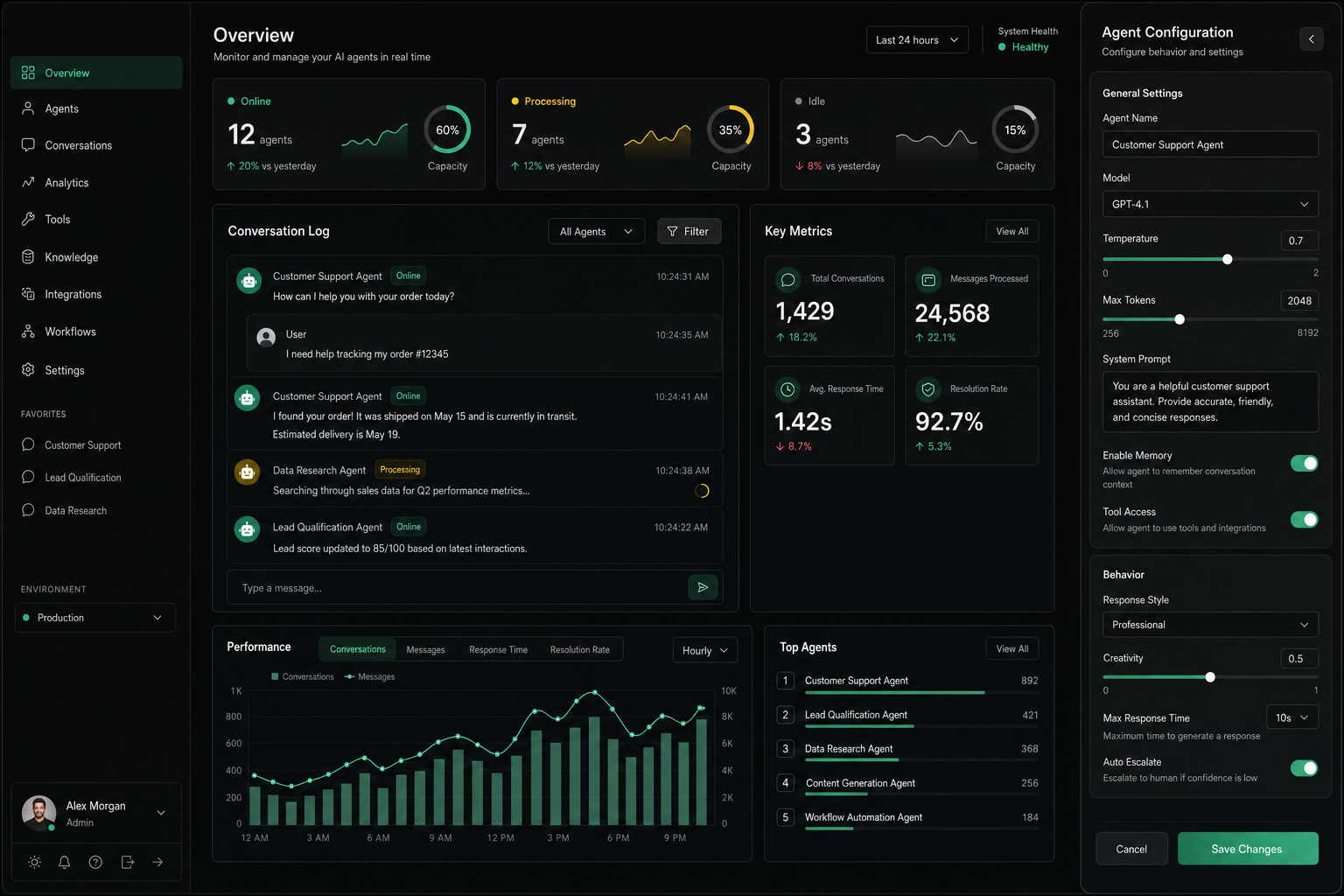Screen dimensions: 1344x896
Task: Open the Response Style dropdown
Action: [1210, 625]
